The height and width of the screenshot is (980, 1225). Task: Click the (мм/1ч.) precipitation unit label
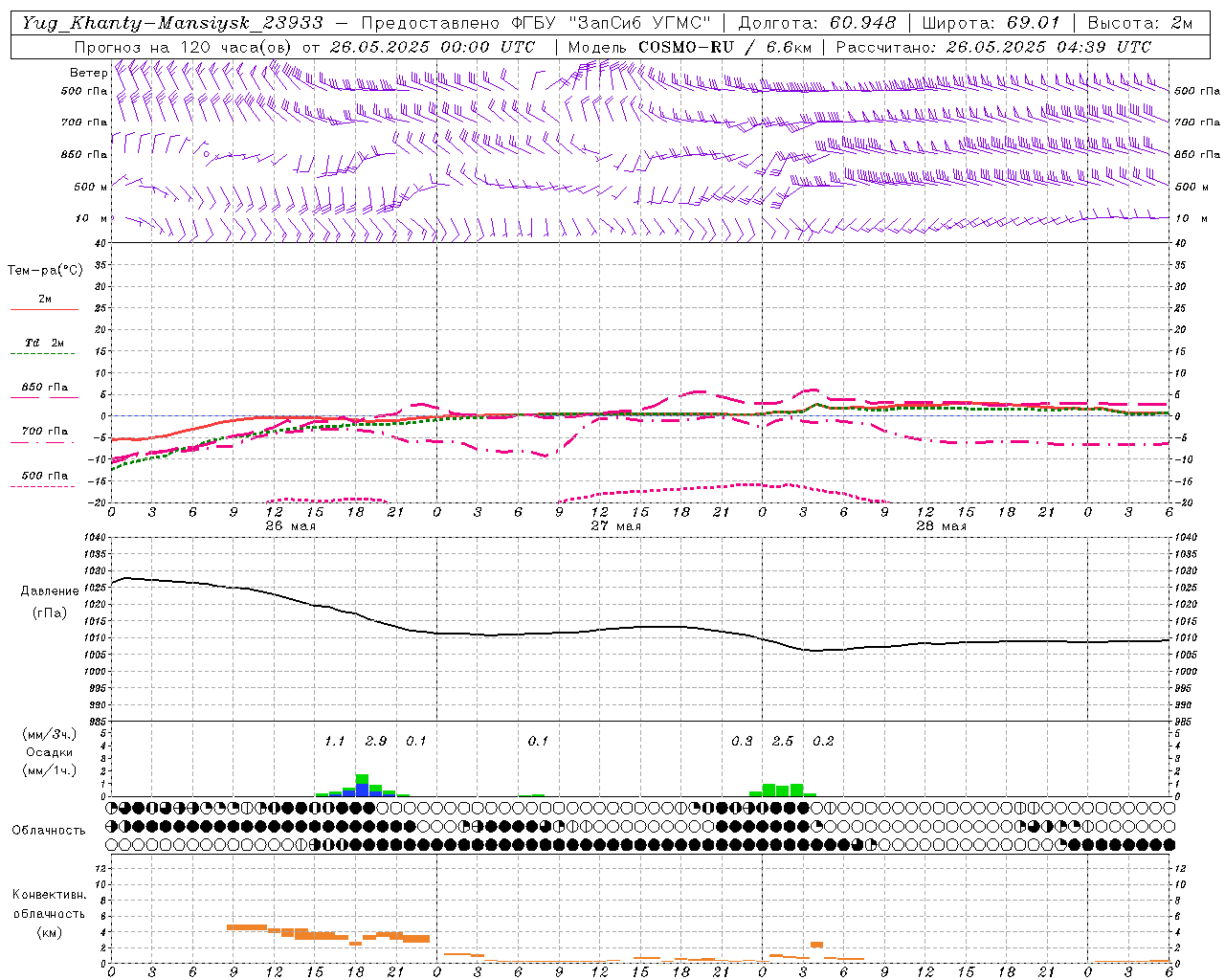pos(50,770)
